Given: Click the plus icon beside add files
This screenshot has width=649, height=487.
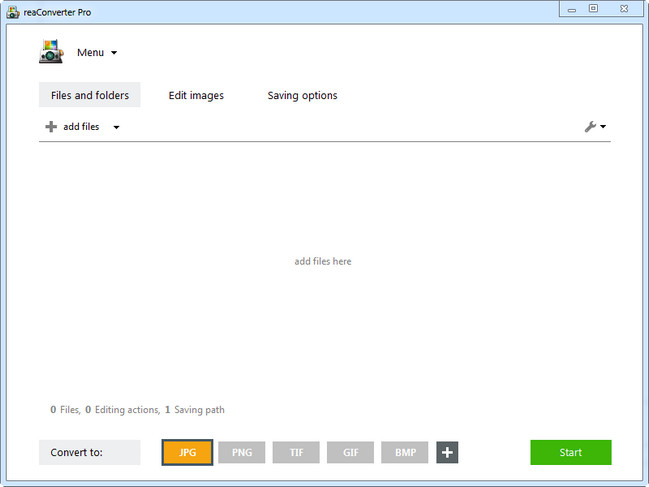Looking at the screenshot, I should tap(51, 127).
